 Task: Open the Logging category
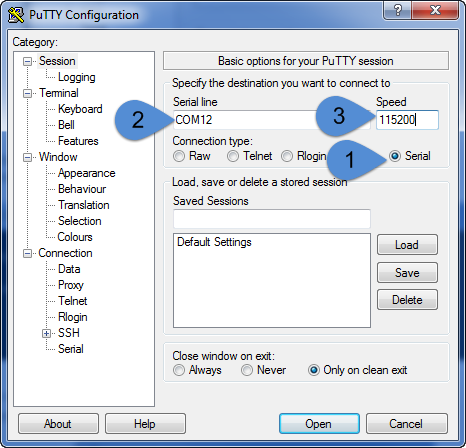77,77
